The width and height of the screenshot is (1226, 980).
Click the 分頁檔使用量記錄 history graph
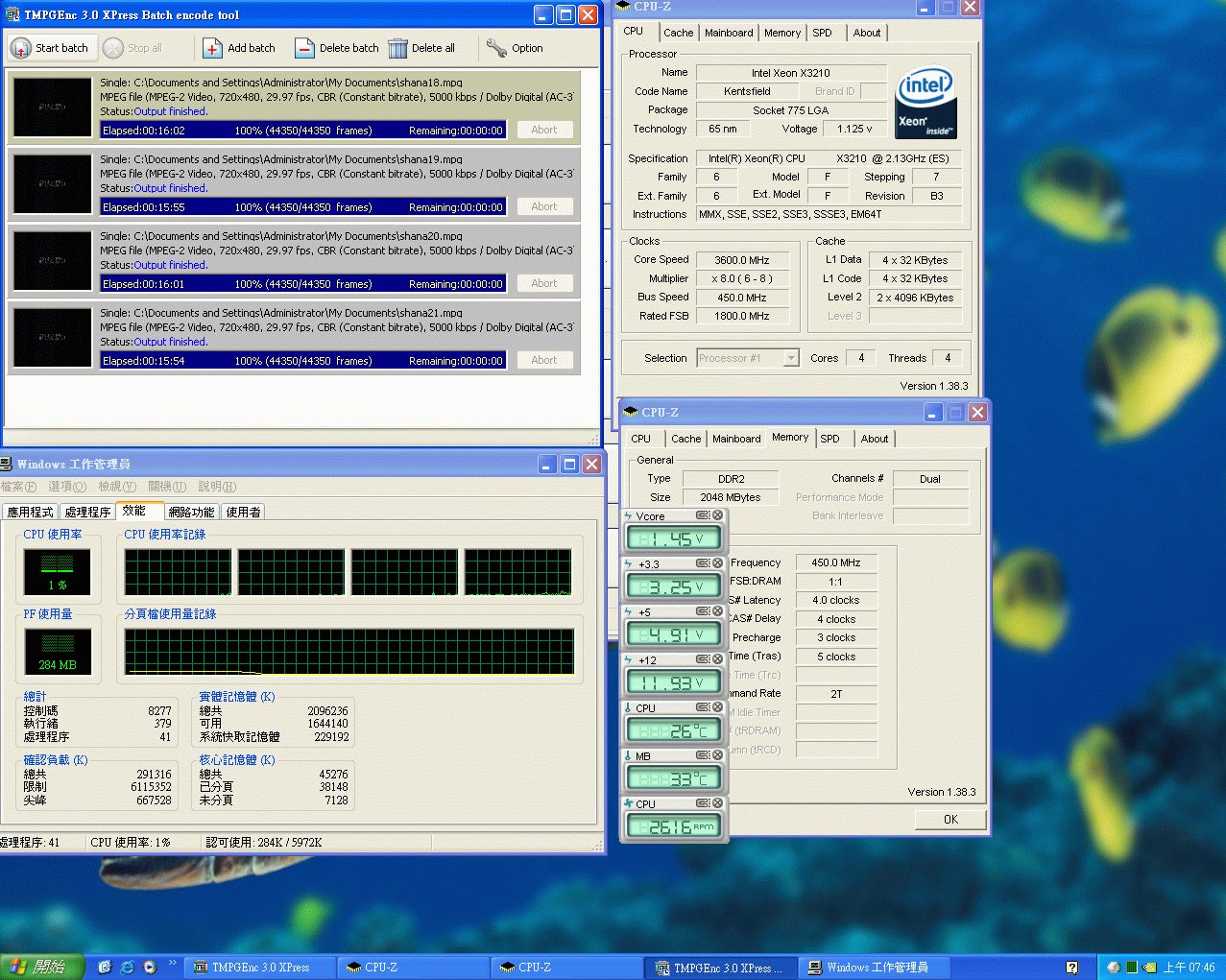[x=349, y=652]
